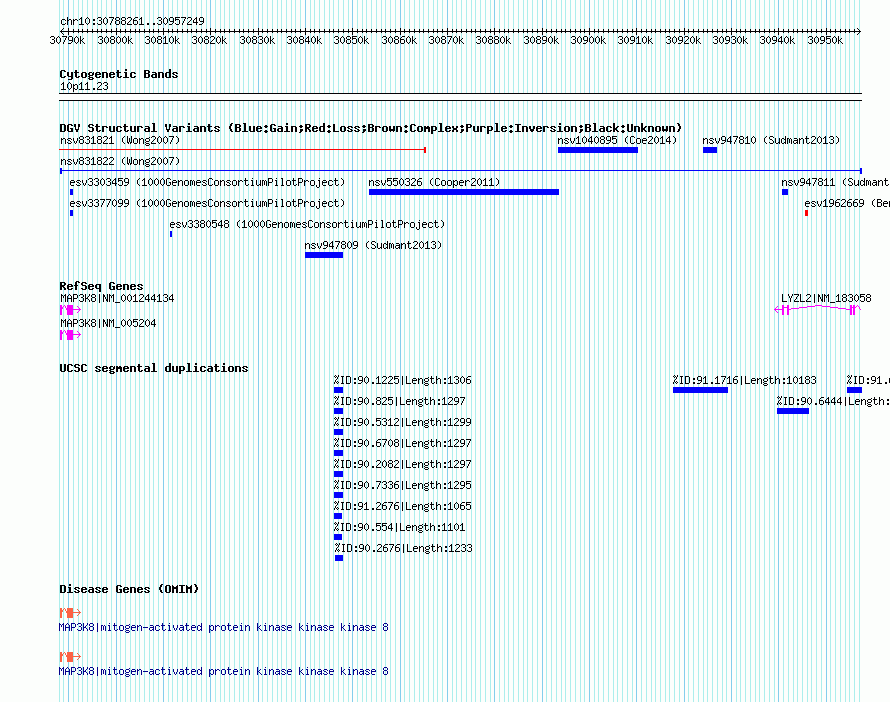Open the nsv831821 (Wong2007) label

(x=120, y=140)
